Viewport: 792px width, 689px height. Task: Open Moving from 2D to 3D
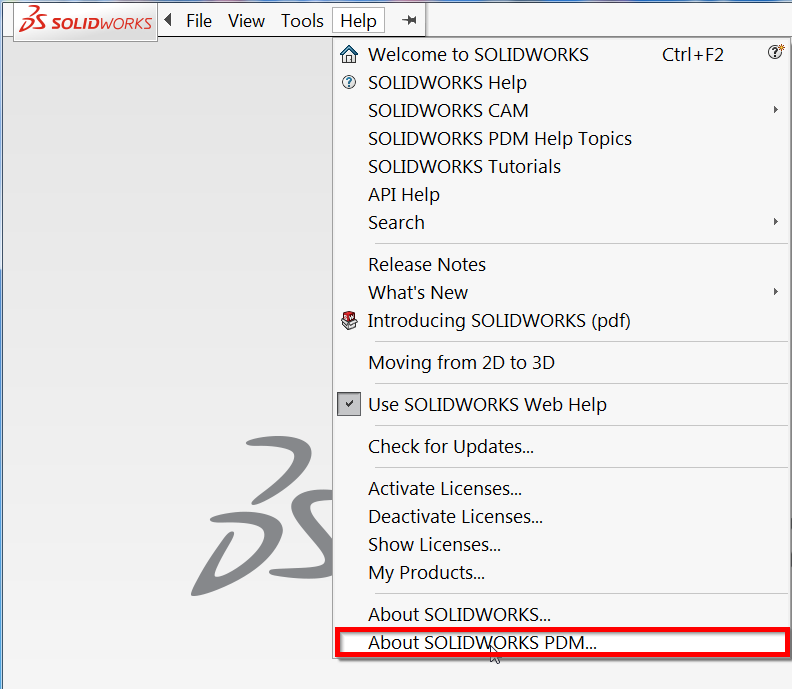pos(461,362)
